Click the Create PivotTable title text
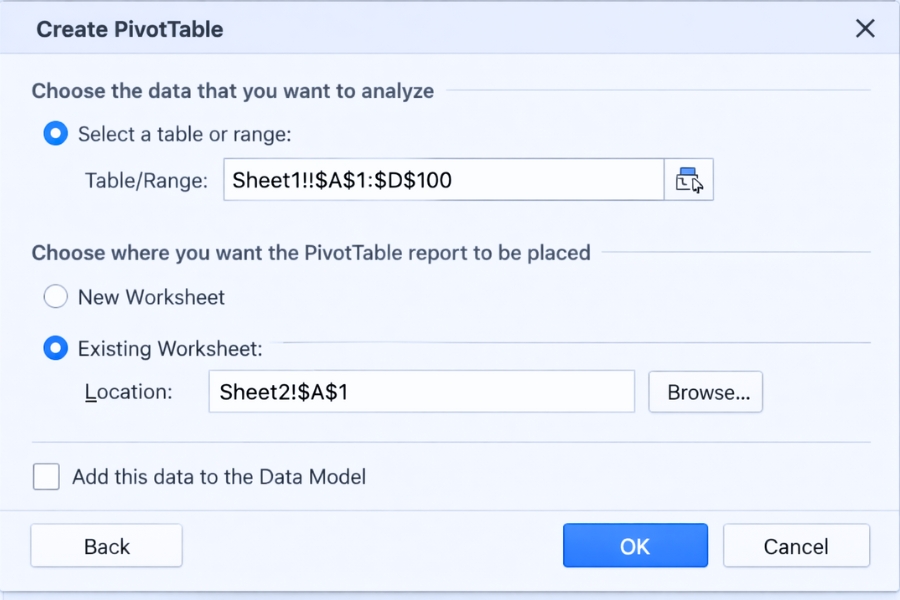The height and width of the screenshot is (600, 900). (130, 29)
